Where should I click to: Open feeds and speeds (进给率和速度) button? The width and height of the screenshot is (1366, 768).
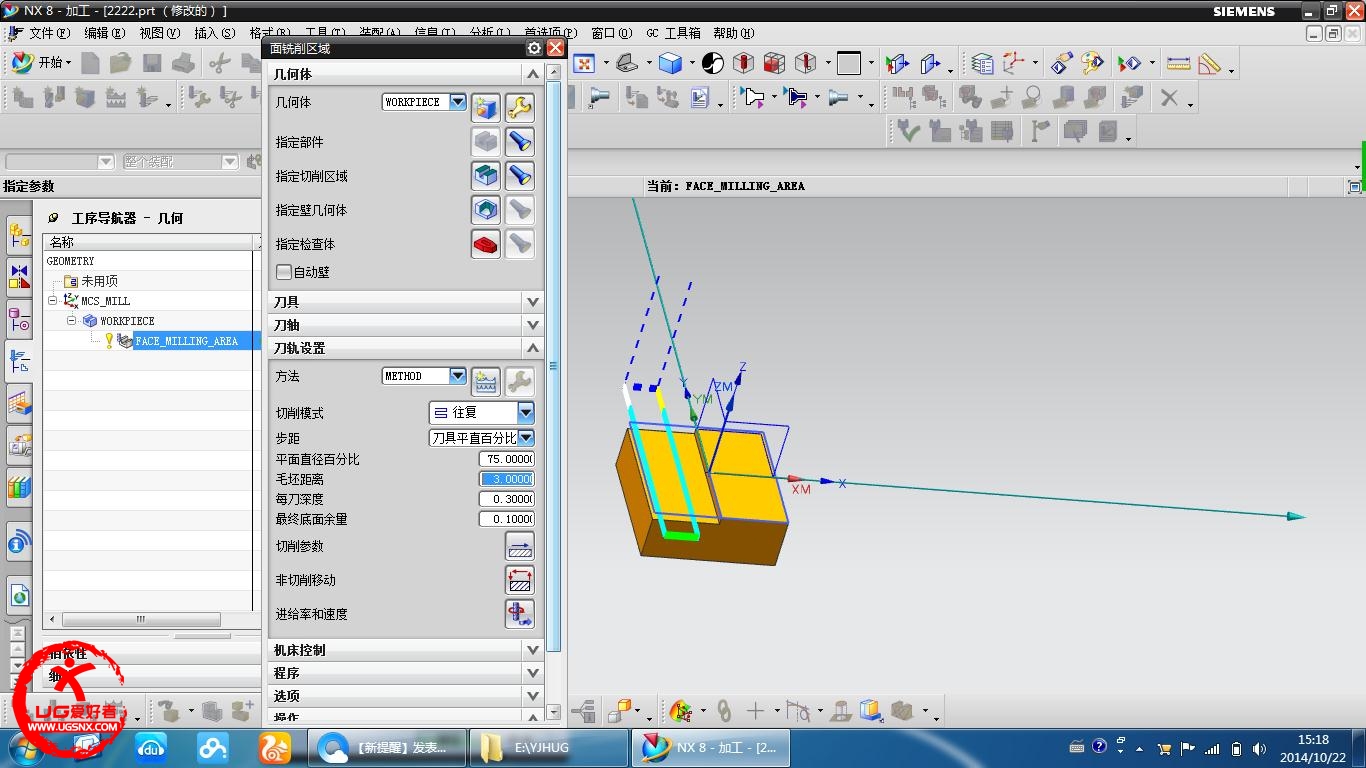[520, 614]
